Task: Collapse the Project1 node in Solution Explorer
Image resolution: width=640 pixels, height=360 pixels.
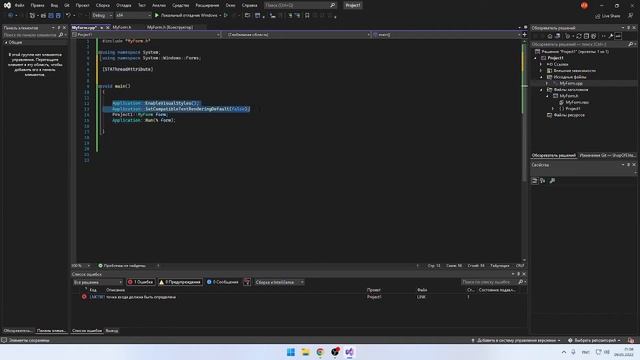Action: point(536,58)
